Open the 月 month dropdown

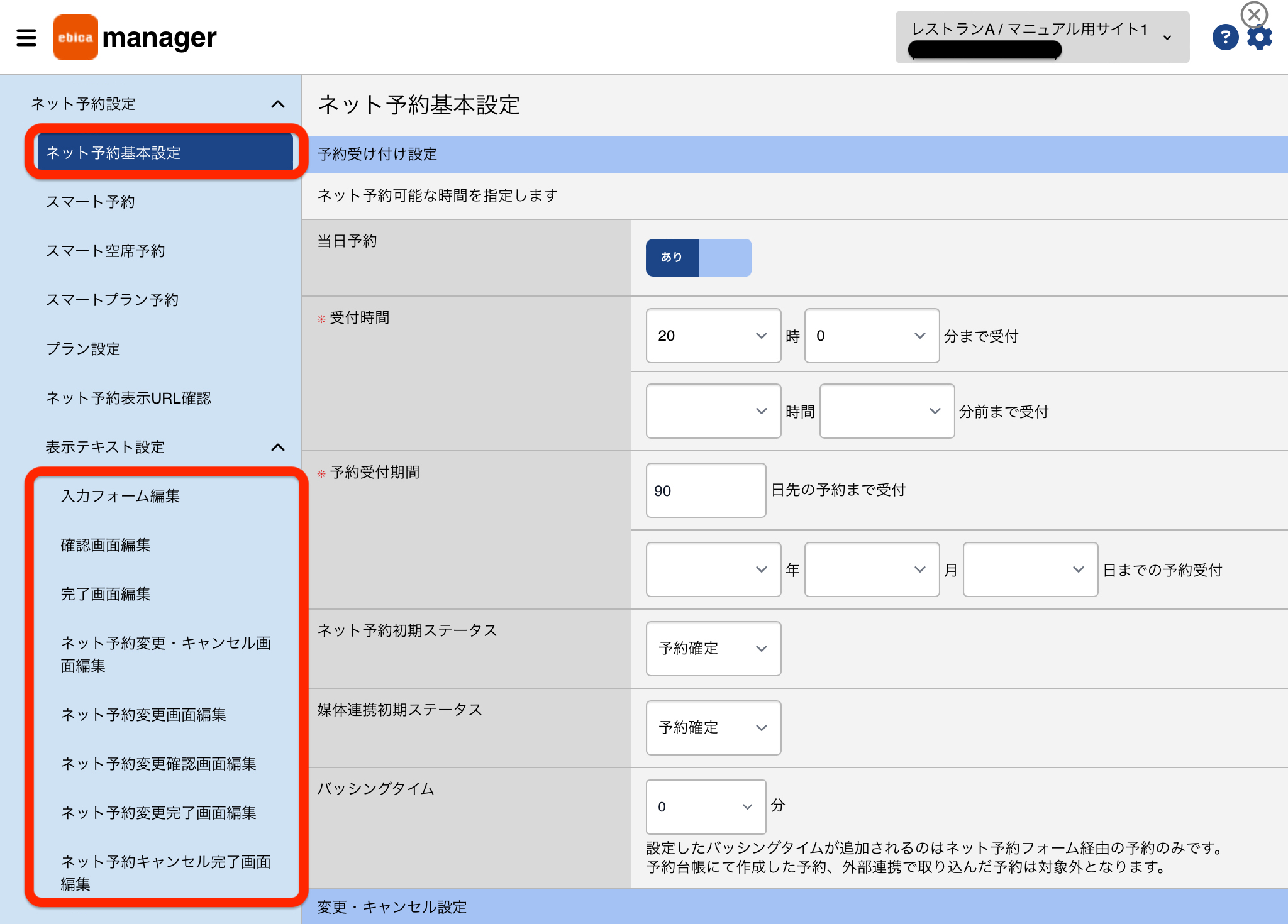(872, 569)
